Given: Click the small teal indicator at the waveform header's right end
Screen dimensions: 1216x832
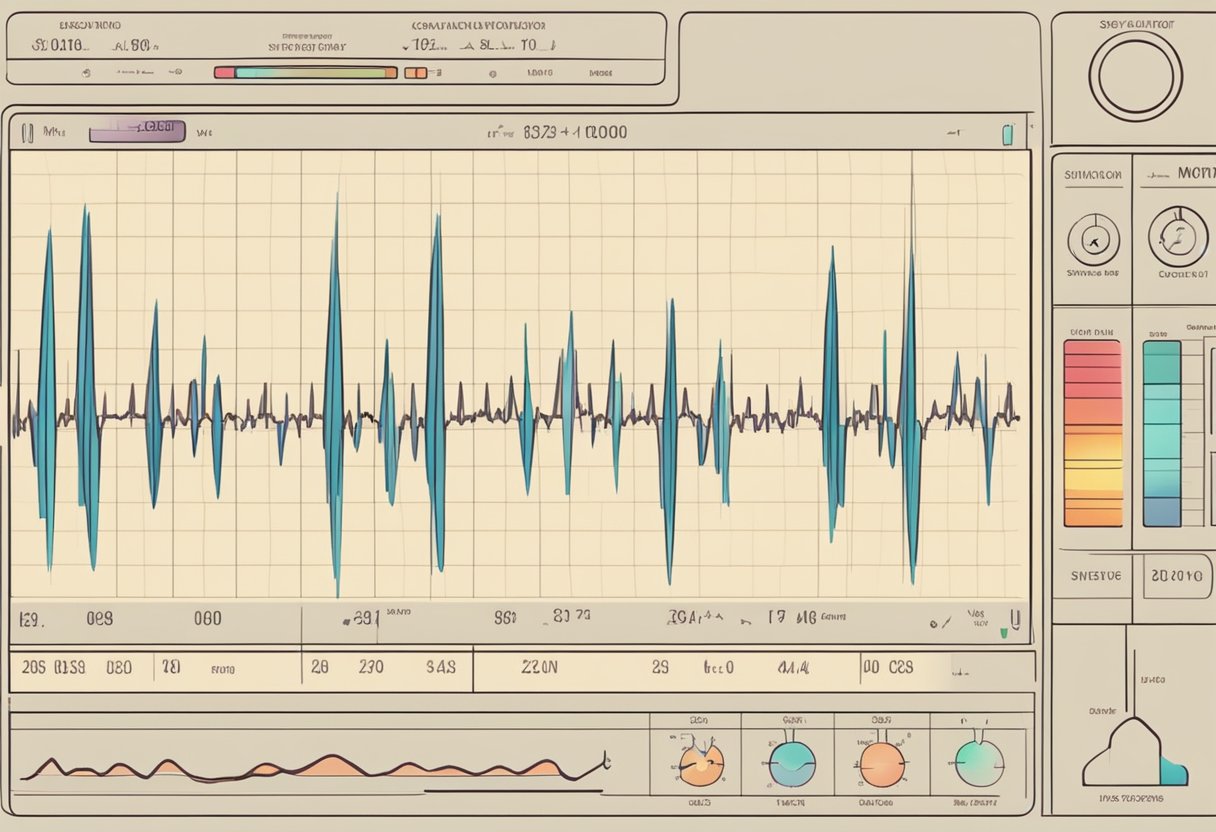Looking at the screenshot, I should 1008,134.
